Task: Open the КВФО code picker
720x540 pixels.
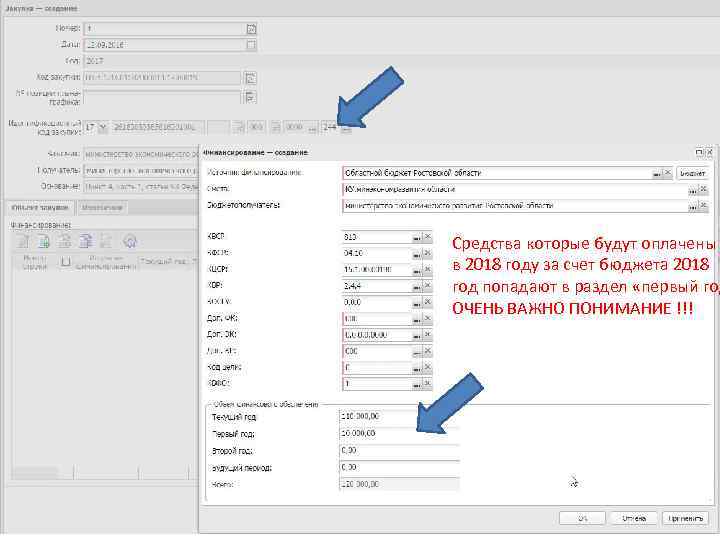Action: pos(416,385)
